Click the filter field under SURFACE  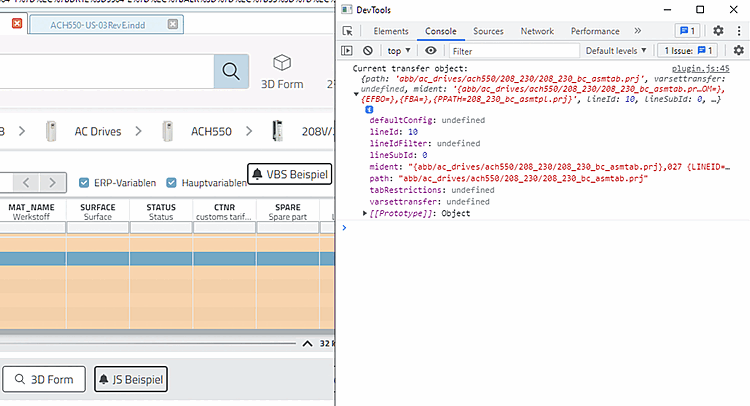(x=98, y=228)
